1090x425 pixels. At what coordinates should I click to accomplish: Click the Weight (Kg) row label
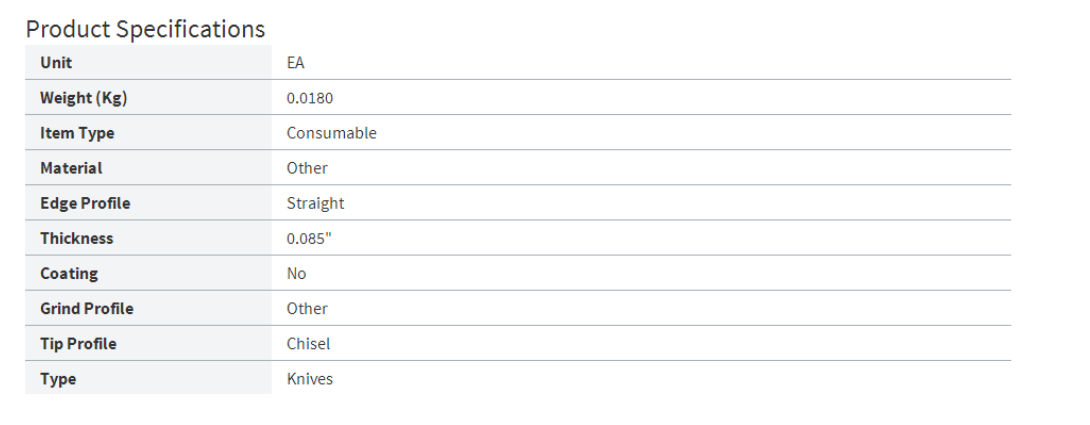pyautogui.click(x=83, y=98)
